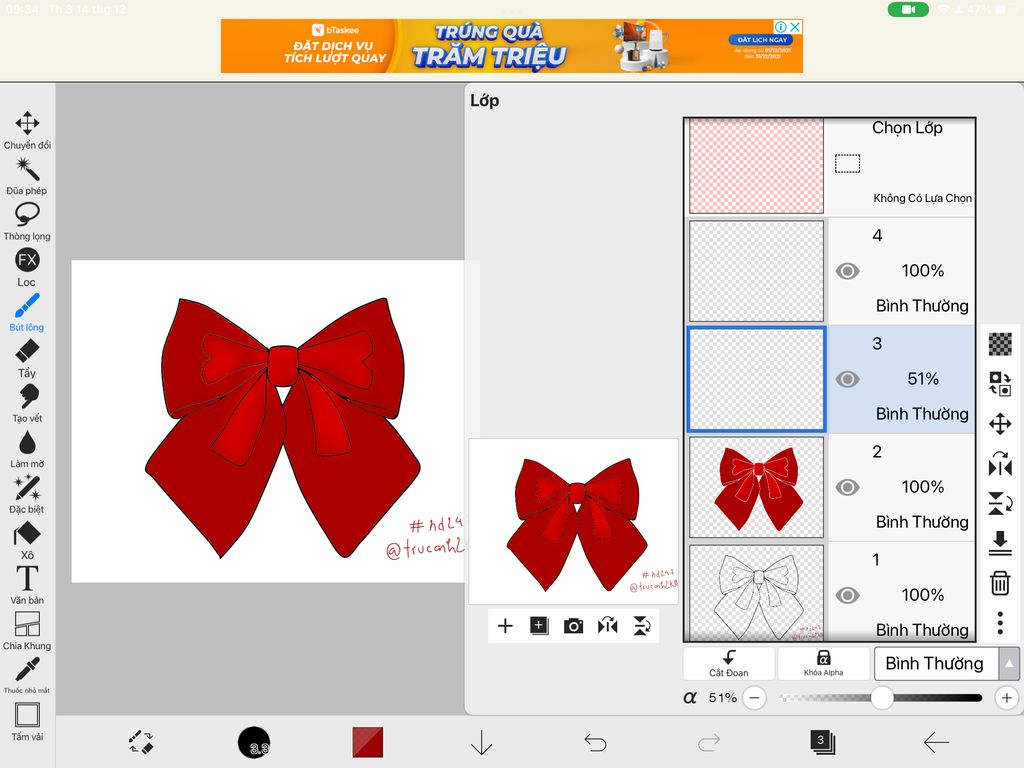
Task: Click layer 3's '51%' opacity text
Action: 923,379
